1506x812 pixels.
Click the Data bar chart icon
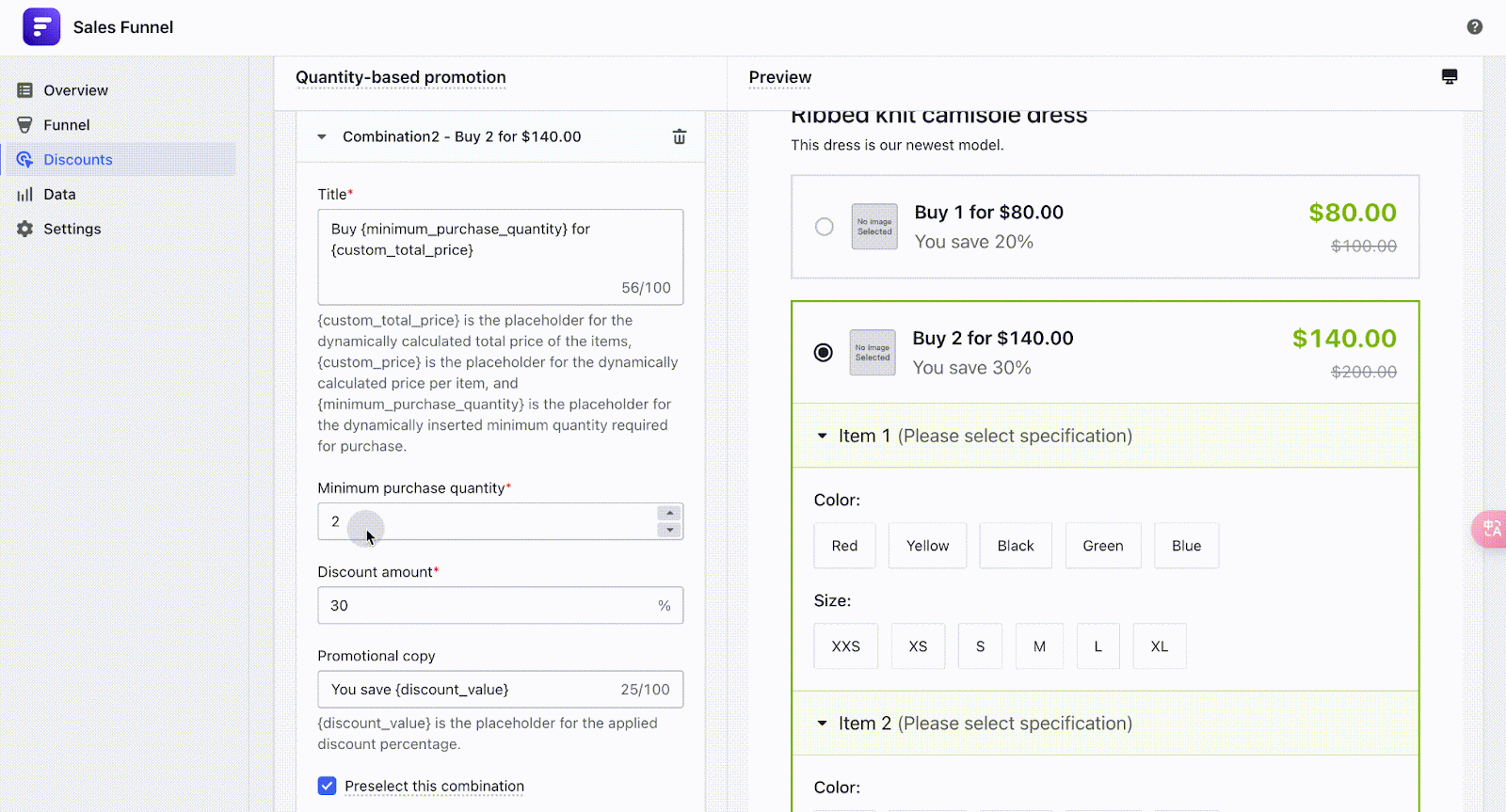point(25,195)
